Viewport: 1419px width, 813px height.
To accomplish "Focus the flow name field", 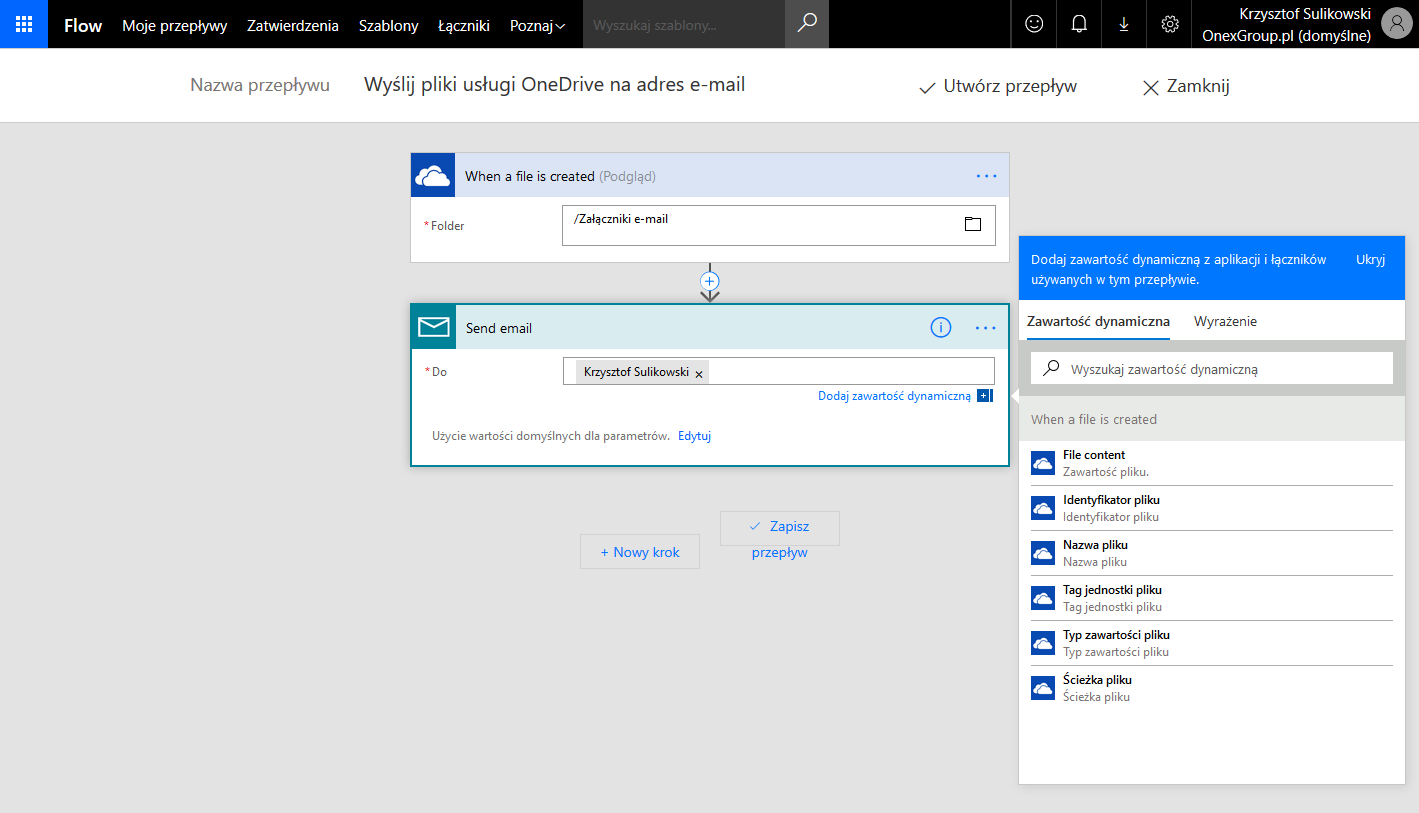I will click(x=554, y=85).
